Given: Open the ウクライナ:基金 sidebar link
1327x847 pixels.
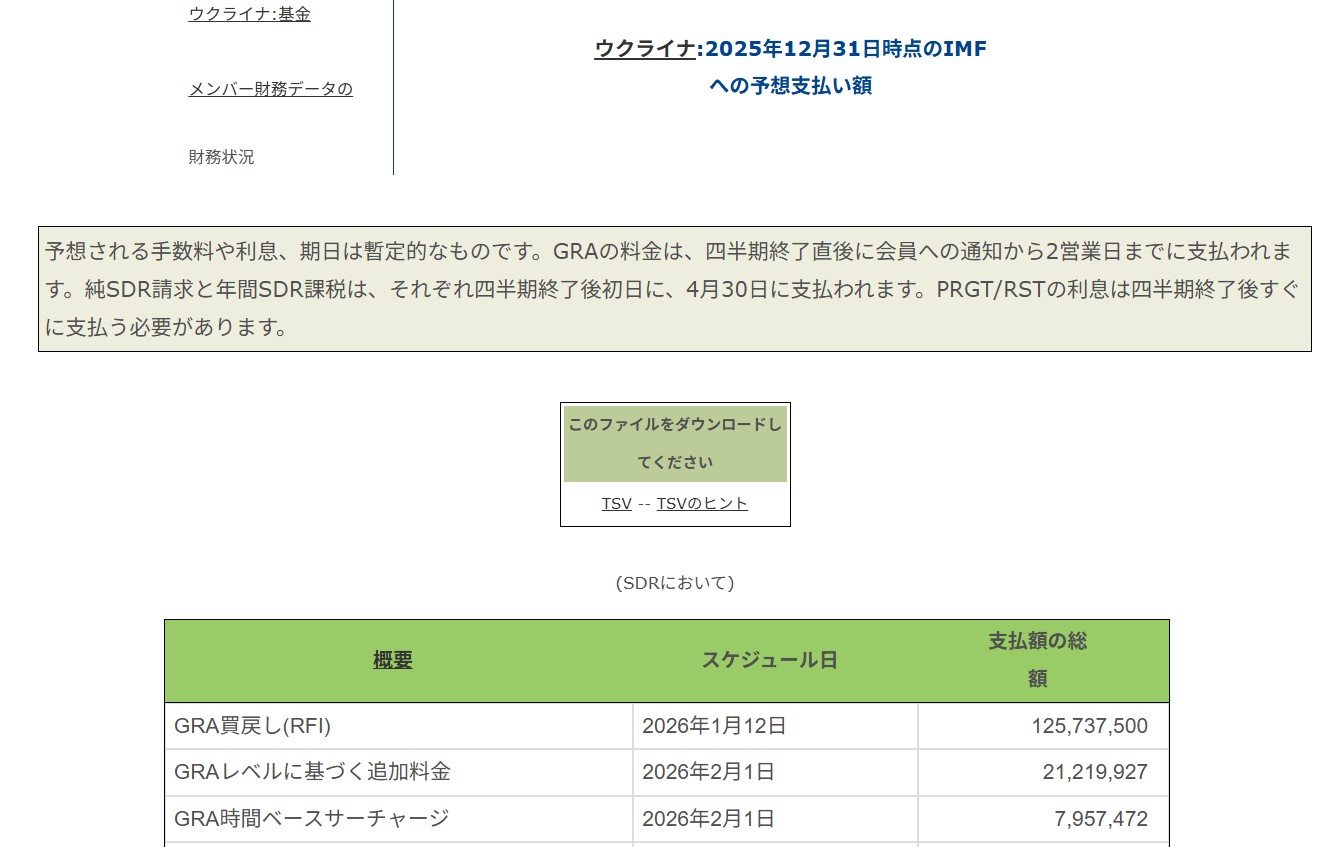Looking at the screenshot, I should pos(249,15).
